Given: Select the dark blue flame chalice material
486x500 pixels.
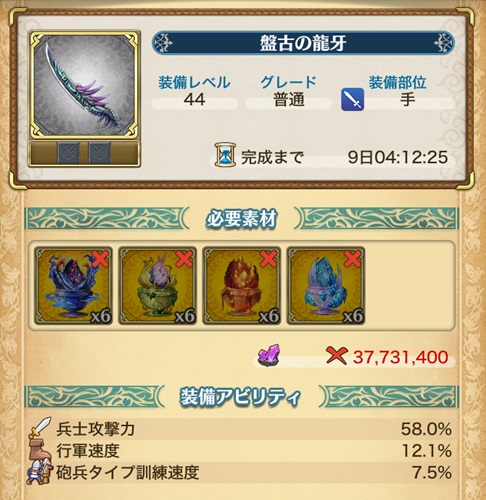Looking at the screenshot, I should click(x=73, y=286).
